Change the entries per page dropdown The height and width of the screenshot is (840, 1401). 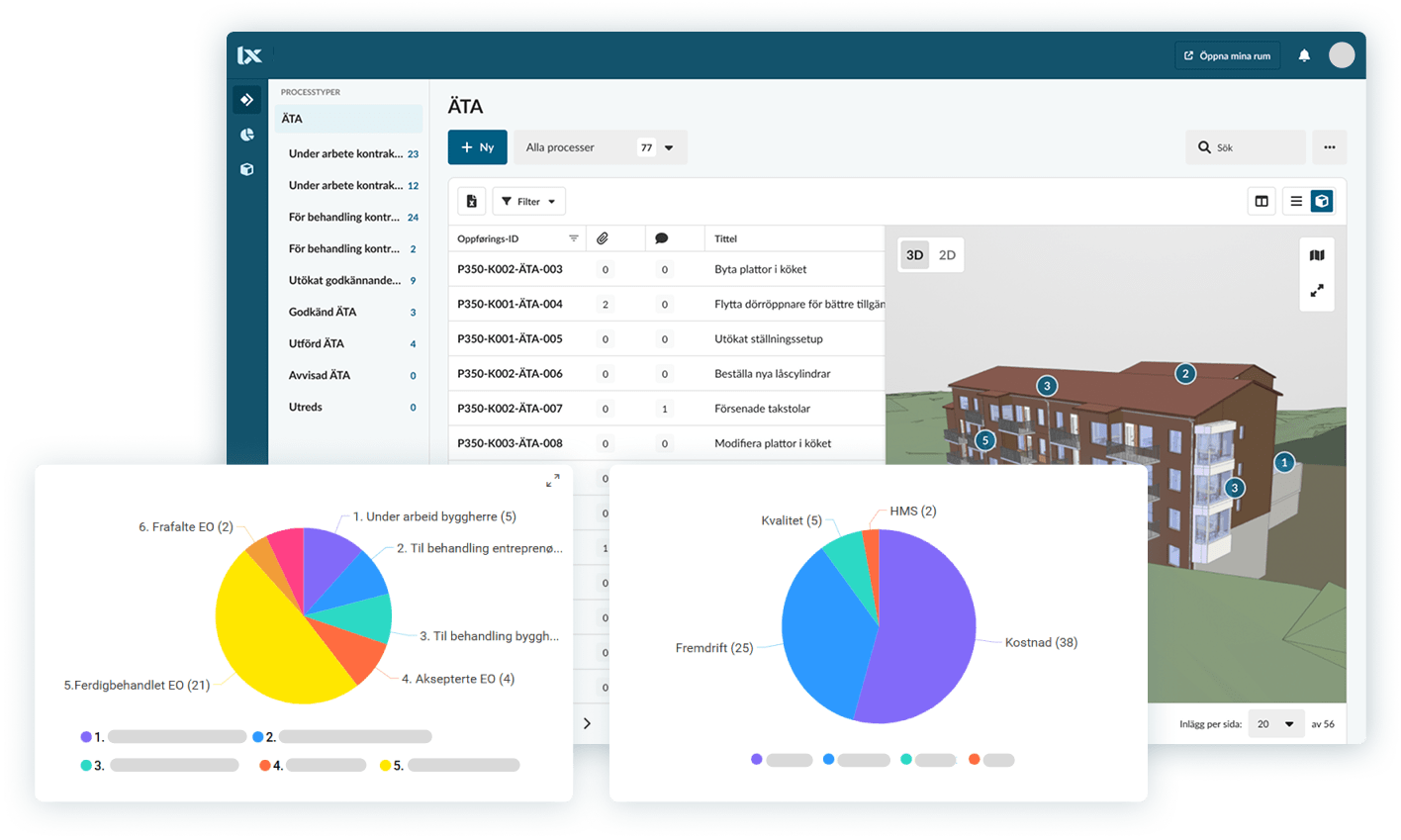coord(1275,724)
